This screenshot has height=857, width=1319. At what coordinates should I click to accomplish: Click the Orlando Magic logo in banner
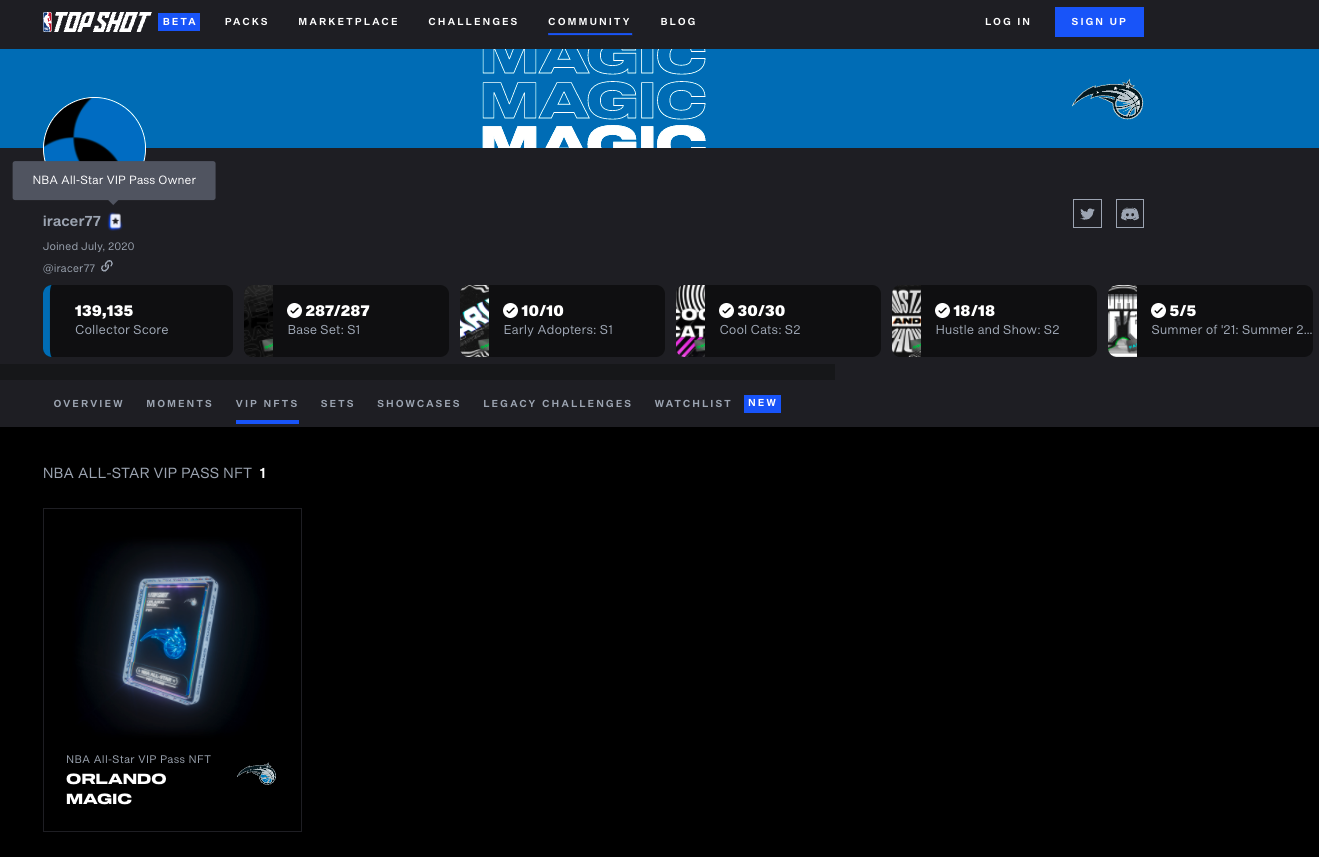1108,99
